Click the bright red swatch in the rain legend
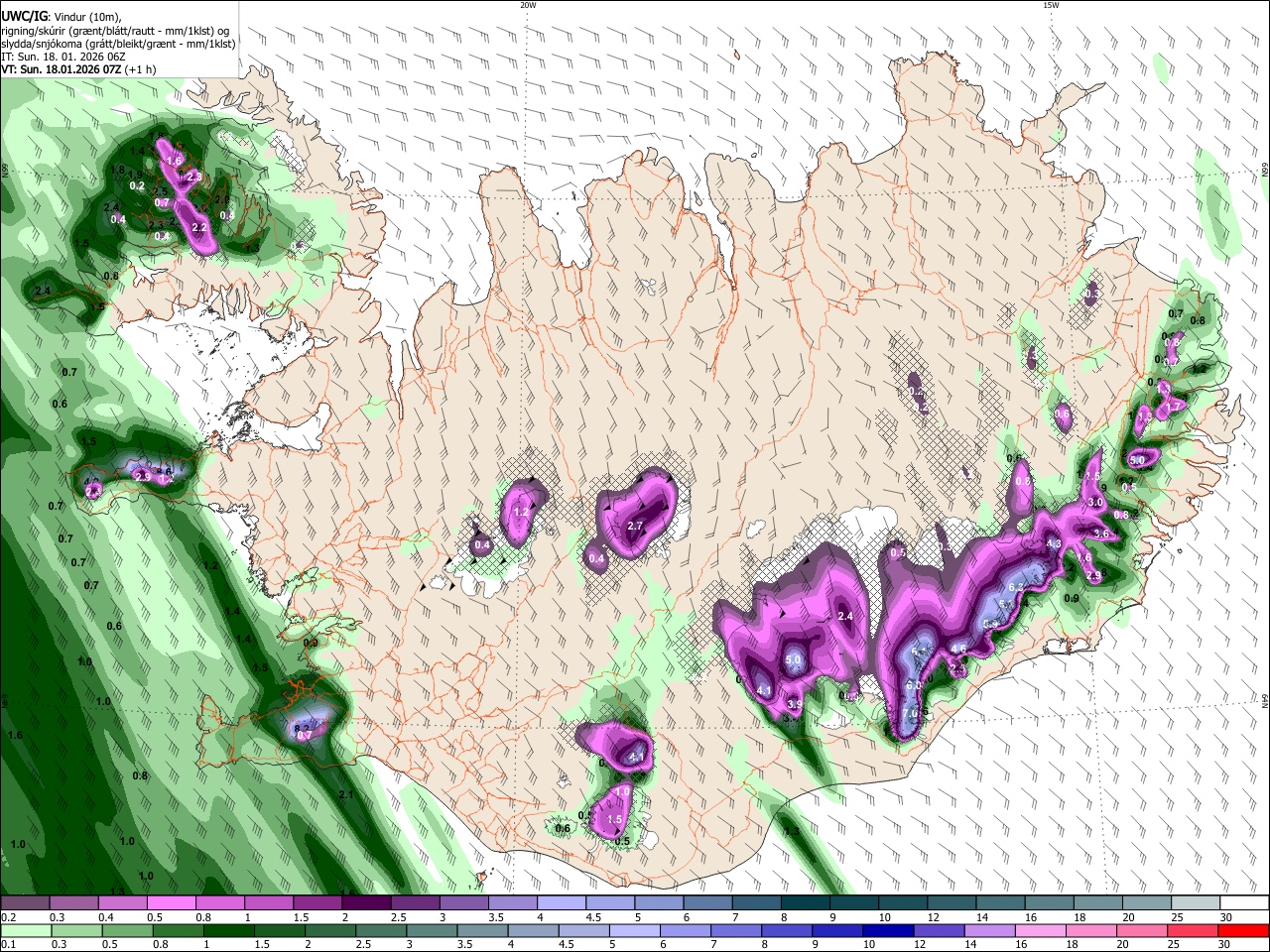 point(1242,930)
